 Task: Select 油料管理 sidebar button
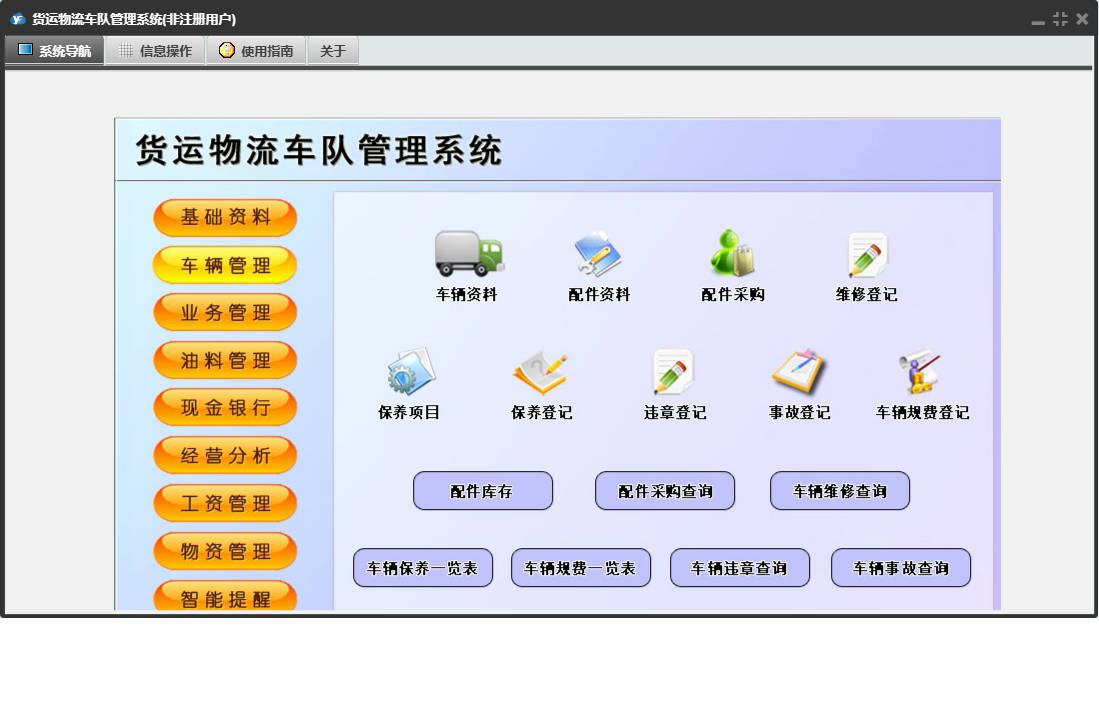pos(225,360)
